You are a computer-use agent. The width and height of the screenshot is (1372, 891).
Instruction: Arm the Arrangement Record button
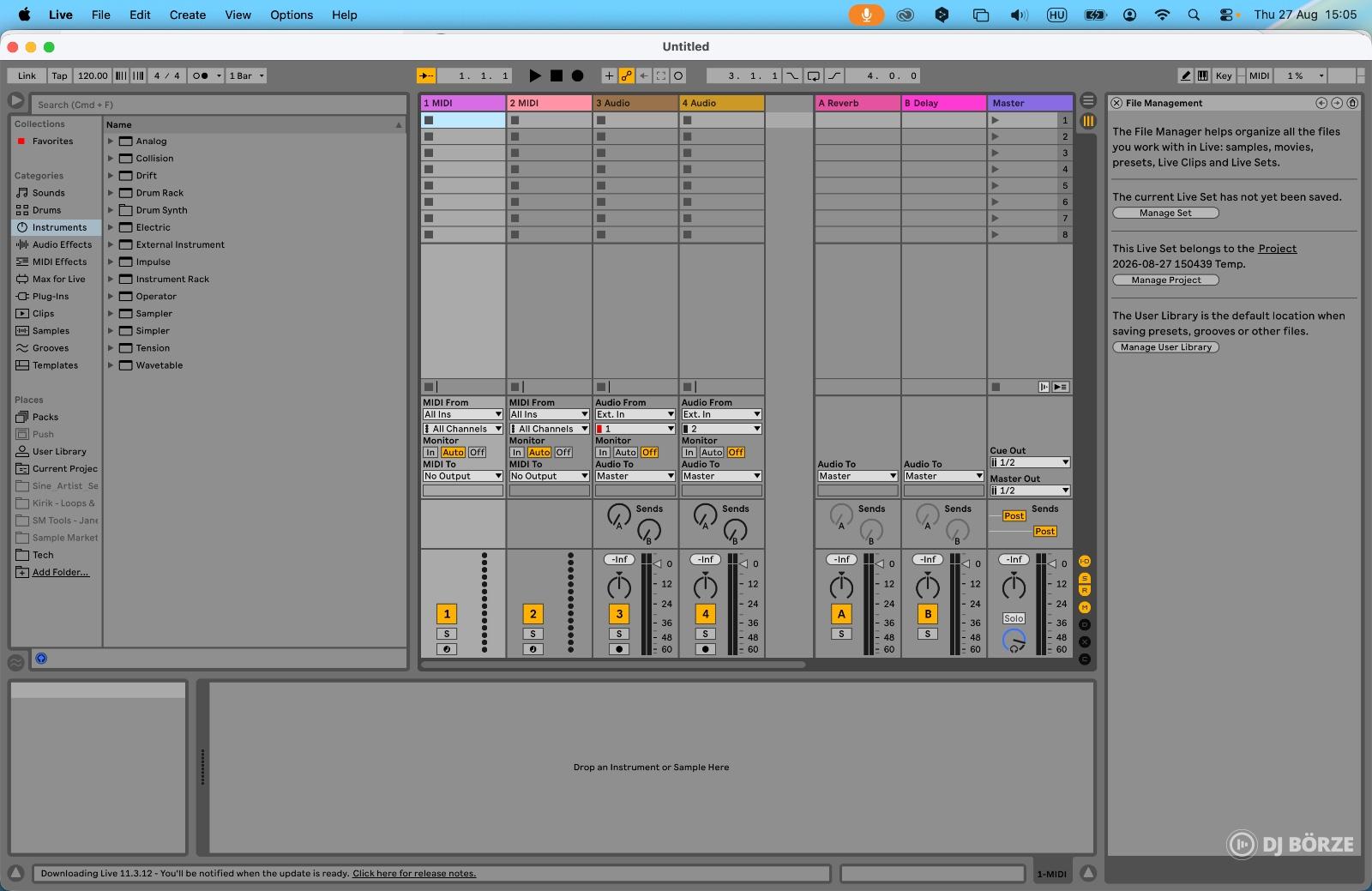(x=578, y=75)
